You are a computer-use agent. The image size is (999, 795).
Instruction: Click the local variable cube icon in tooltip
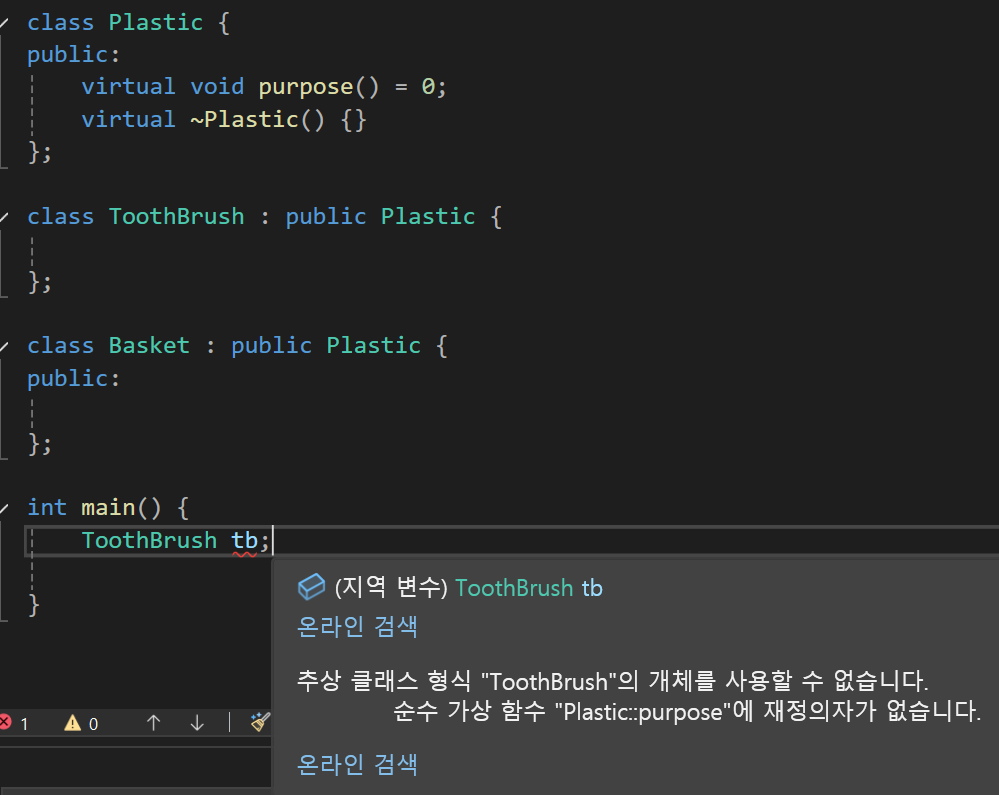(x=312, y=587)
